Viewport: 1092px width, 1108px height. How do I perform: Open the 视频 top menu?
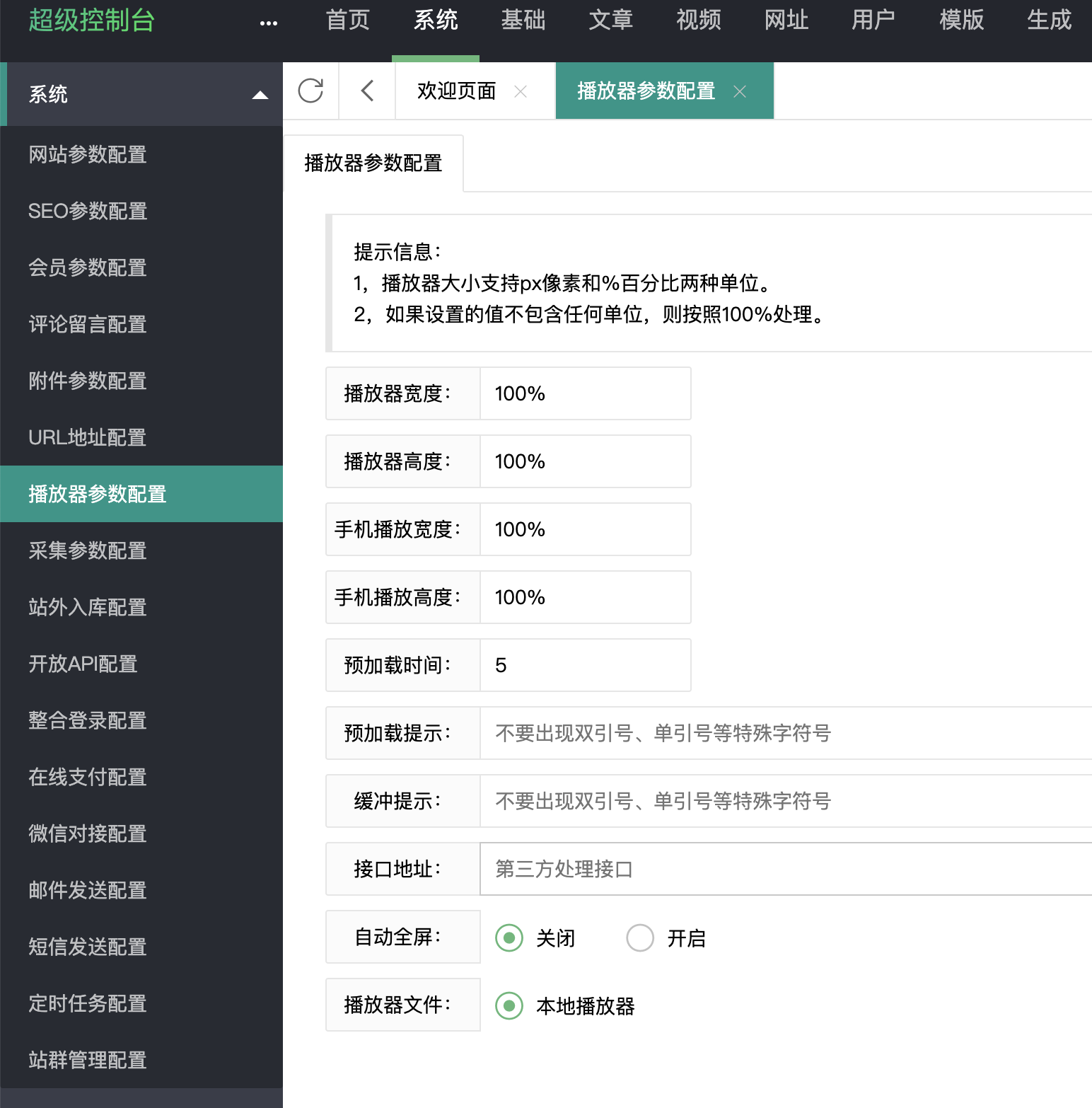(x=699, y=20)
